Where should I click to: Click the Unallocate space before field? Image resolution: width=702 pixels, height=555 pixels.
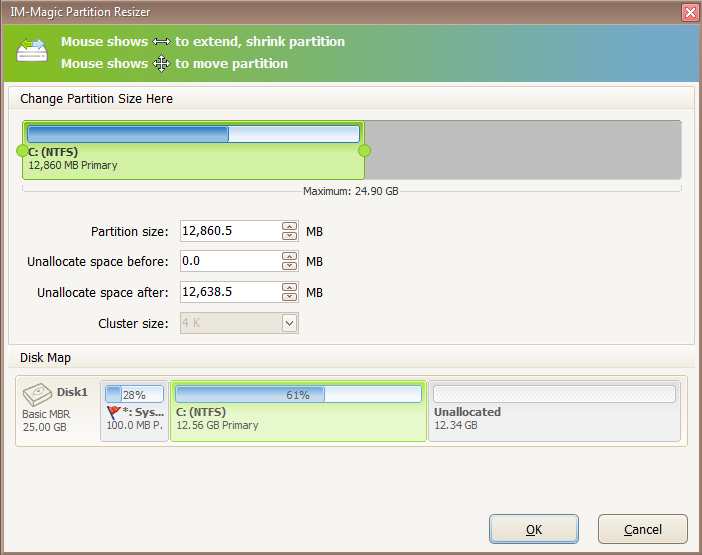coord(231,261)
